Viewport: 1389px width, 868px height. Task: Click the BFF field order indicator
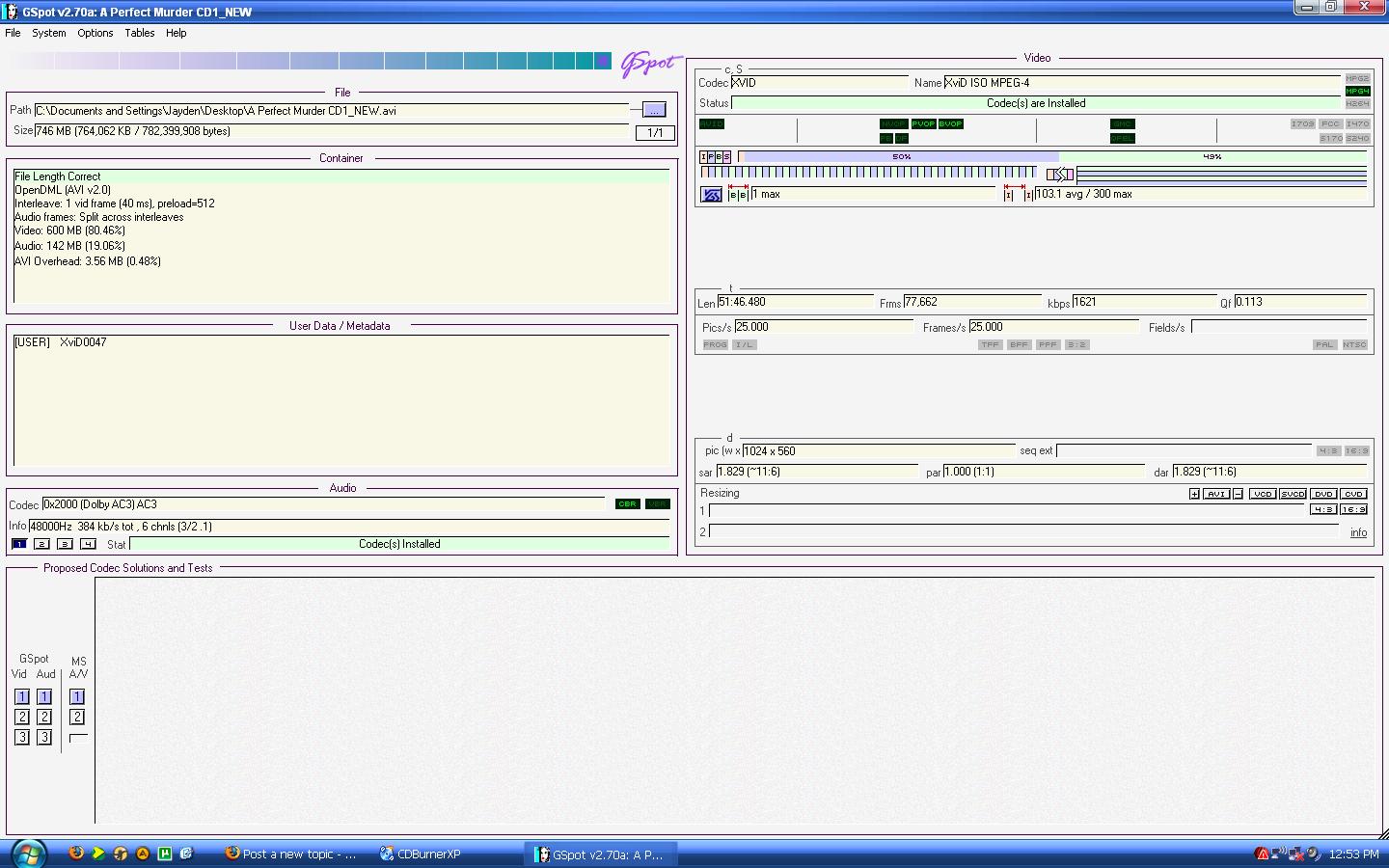[1019, 344]
